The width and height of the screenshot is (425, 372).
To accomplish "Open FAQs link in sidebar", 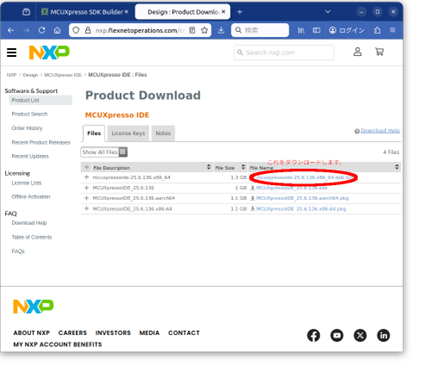I will (18, 251).
